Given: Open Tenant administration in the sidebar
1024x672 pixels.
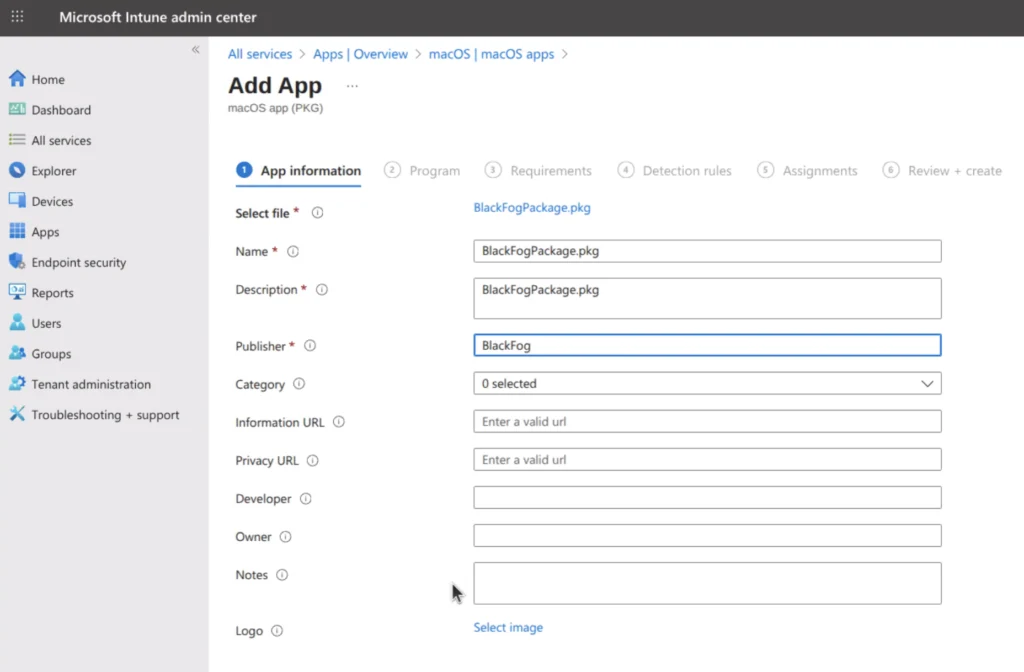Looking at the screenshot, I should click(x=91, y=384).
